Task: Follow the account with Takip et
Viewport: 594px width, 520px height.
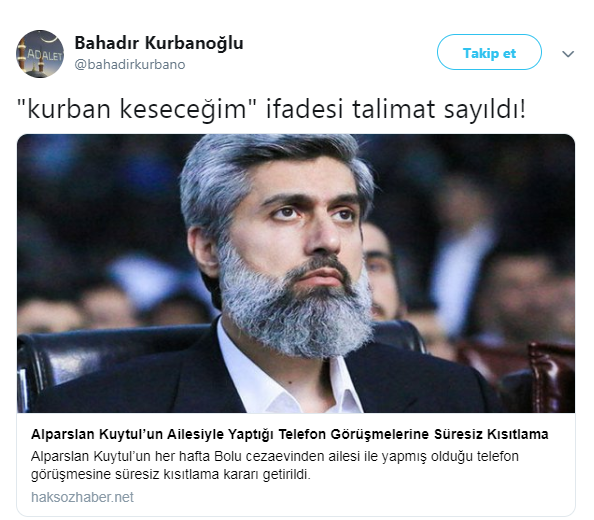Action: click(x=489, y=52)
